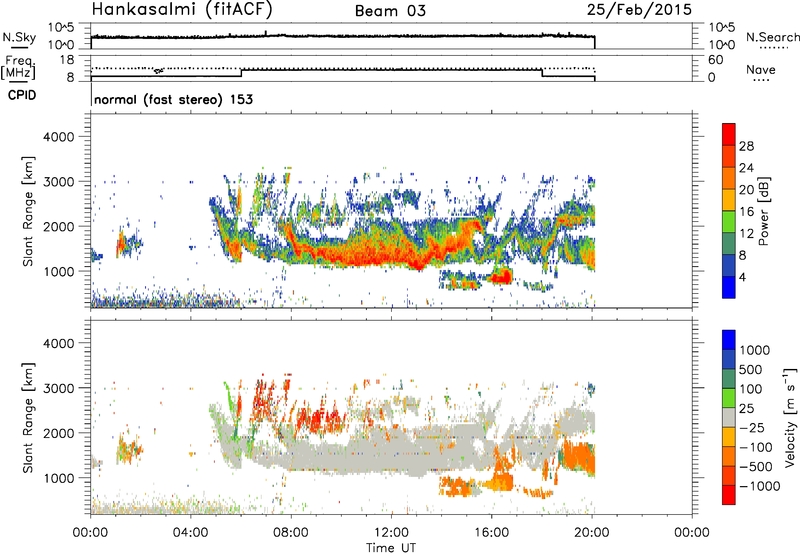Screen dimensions: 800x554
Task: Click the '60' Nave axis tick
Action: pyautogui.click(x=716, y=60)
